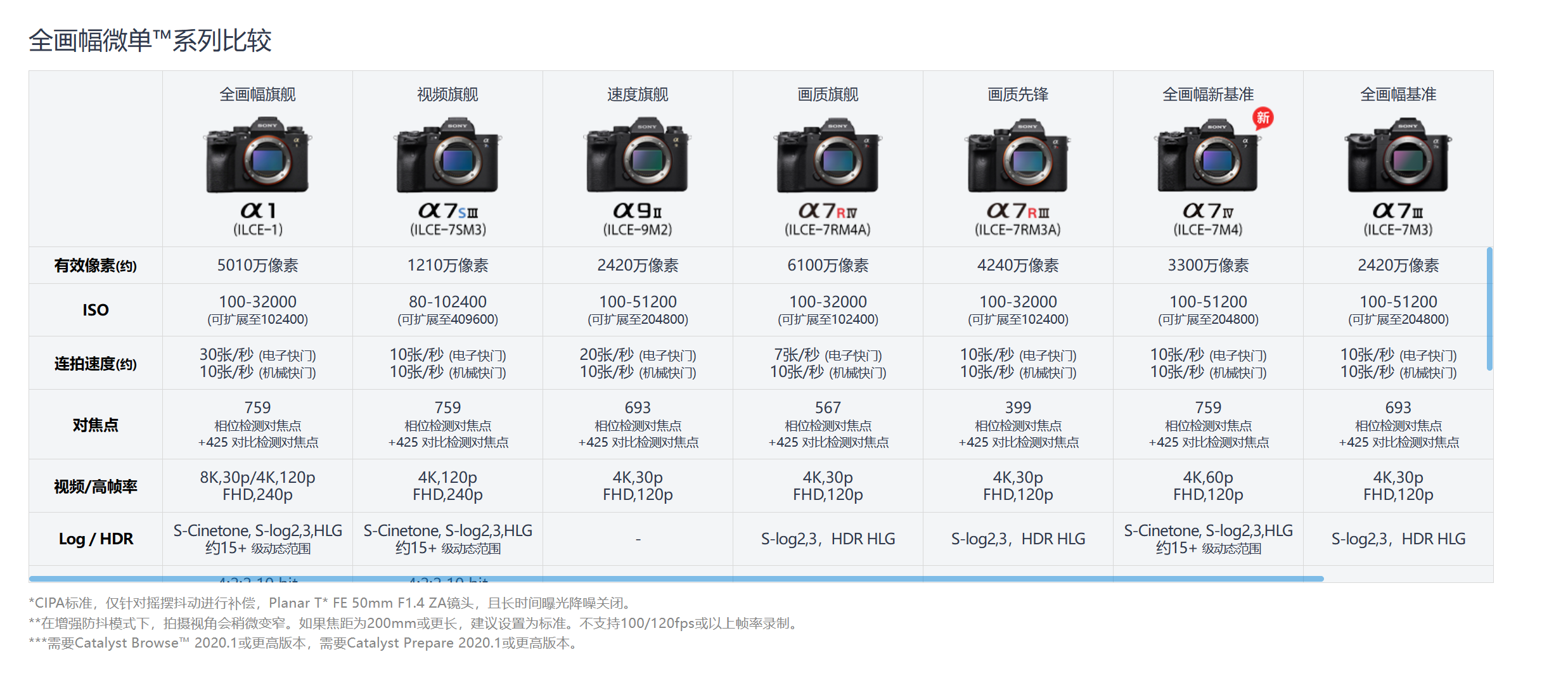
Task: Click the 30张/秒 (电子快门) cell
Action: (x=257, y=363)
